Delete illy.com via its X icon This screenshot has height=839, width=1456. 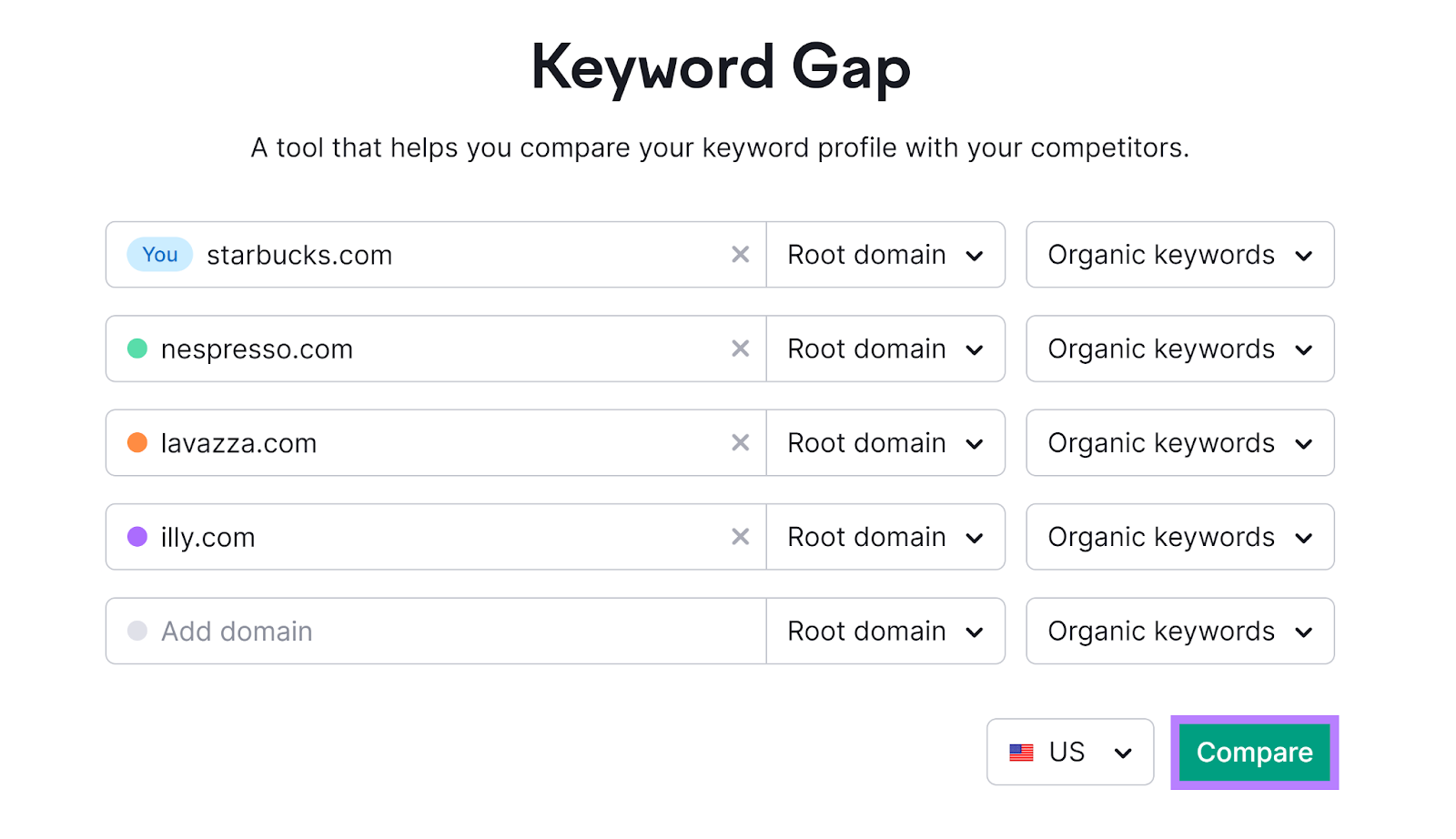point(739,537)
